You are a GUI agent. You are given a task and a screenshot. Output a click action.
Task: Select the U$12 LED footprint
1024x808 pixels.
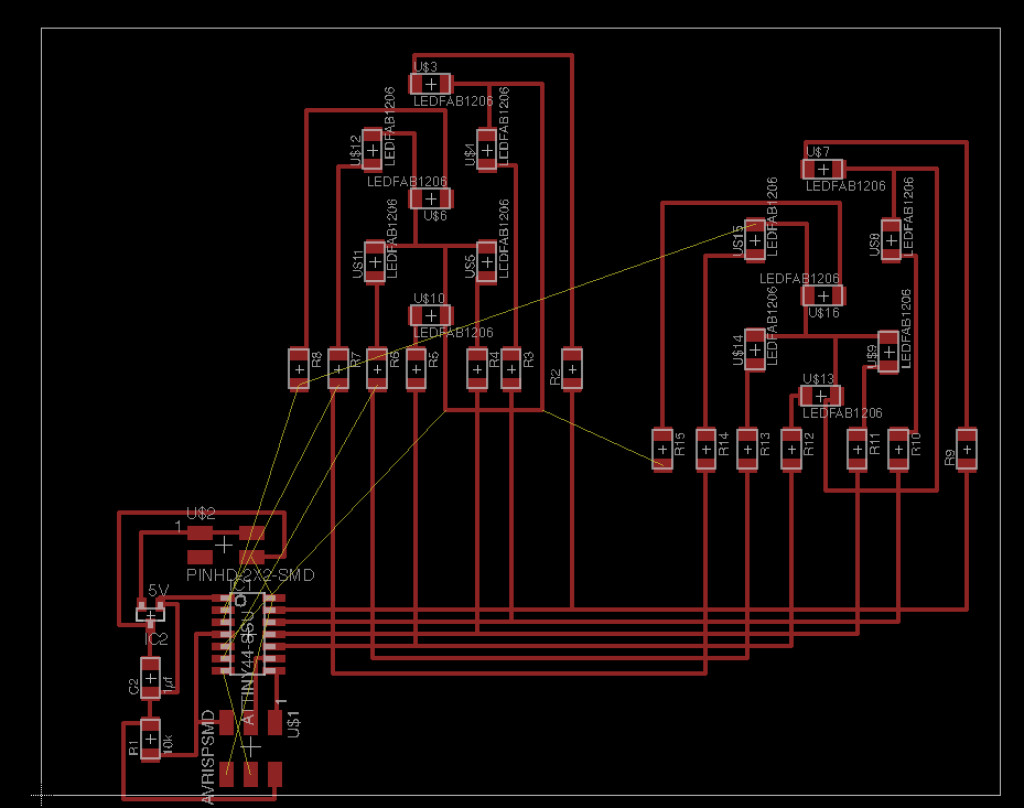click(x=372, y=150)
